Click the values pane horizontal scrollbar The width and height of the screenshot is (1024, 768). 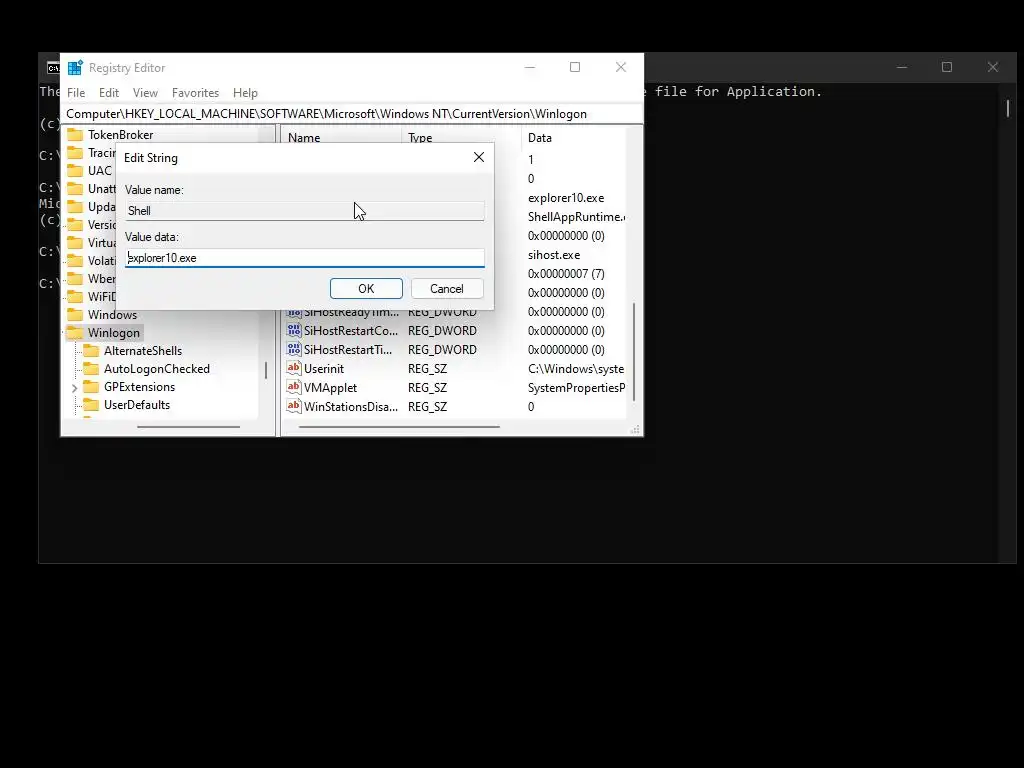[x=399, y=427]
